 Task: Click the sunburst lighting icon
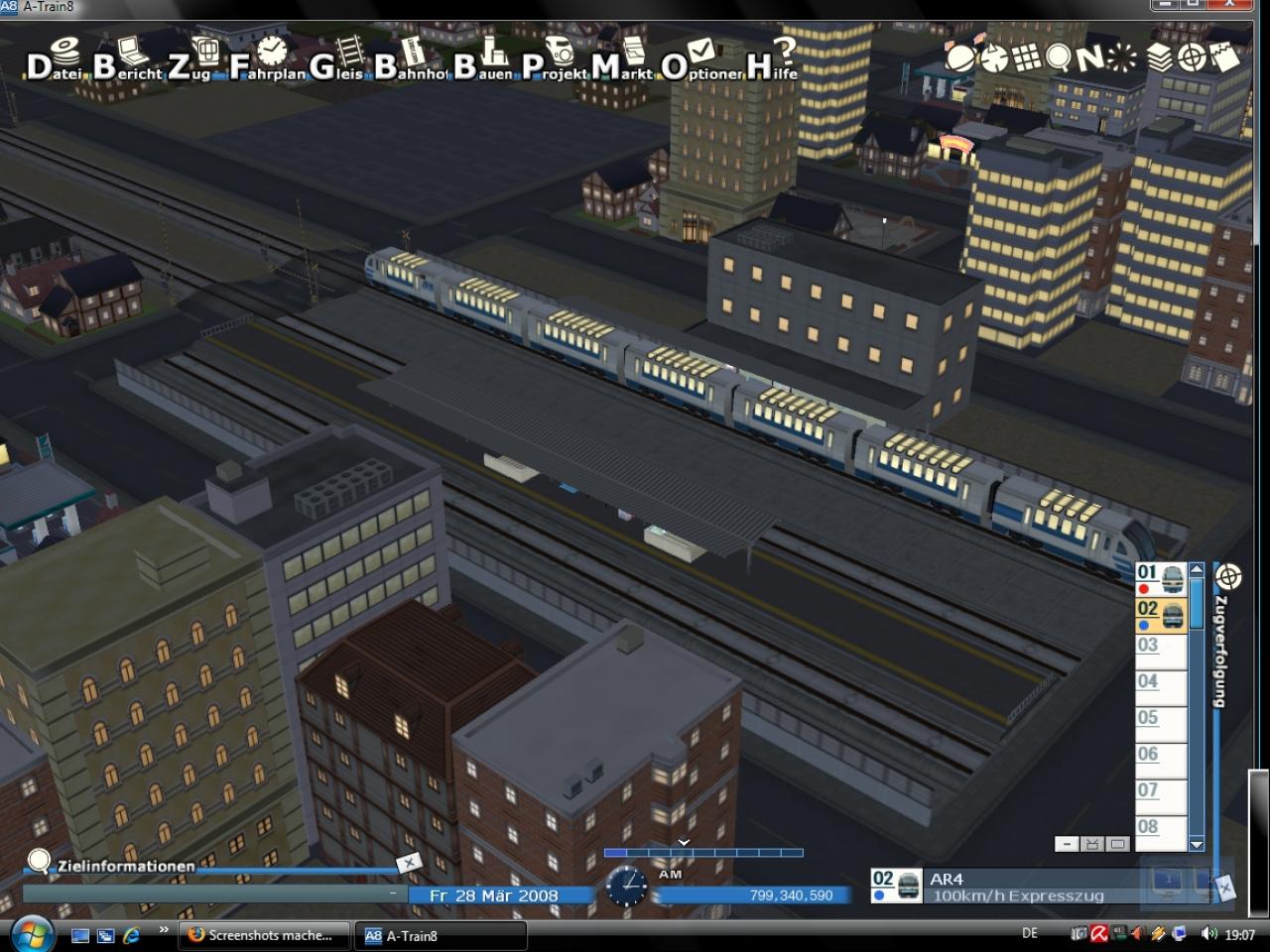[x=1122, y=59]
